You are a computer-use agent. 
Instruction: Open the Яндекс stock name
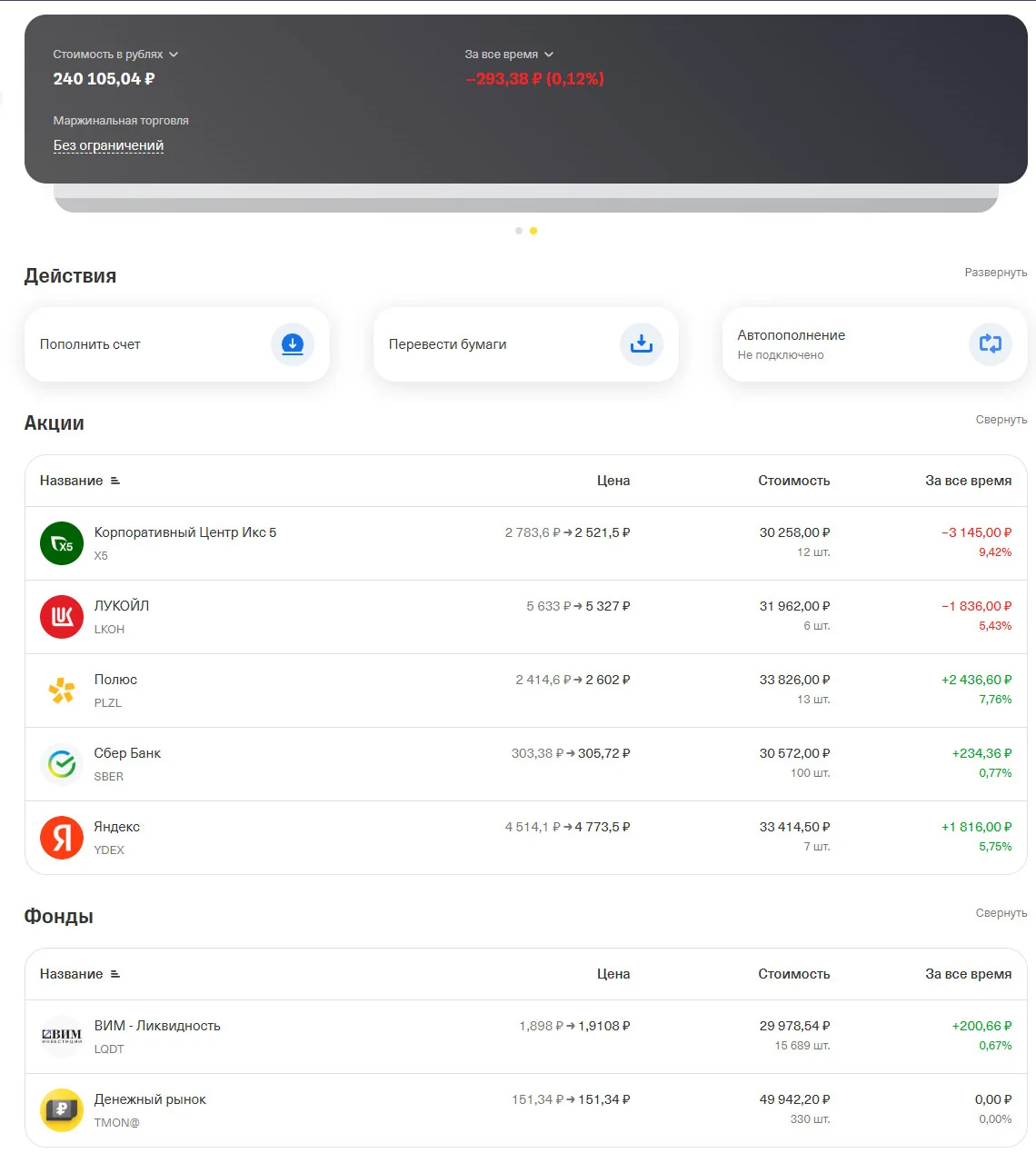click(x=117, y=827)
